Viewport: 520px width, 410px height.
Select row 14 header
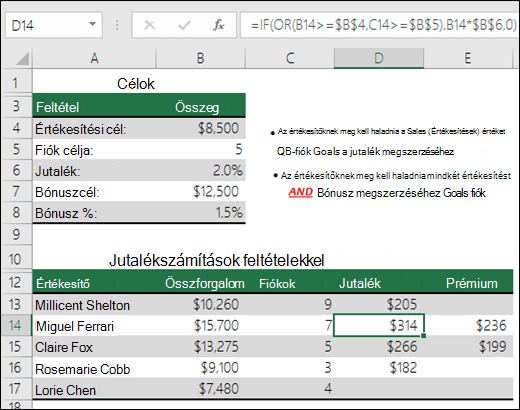[x=16, y=325]
